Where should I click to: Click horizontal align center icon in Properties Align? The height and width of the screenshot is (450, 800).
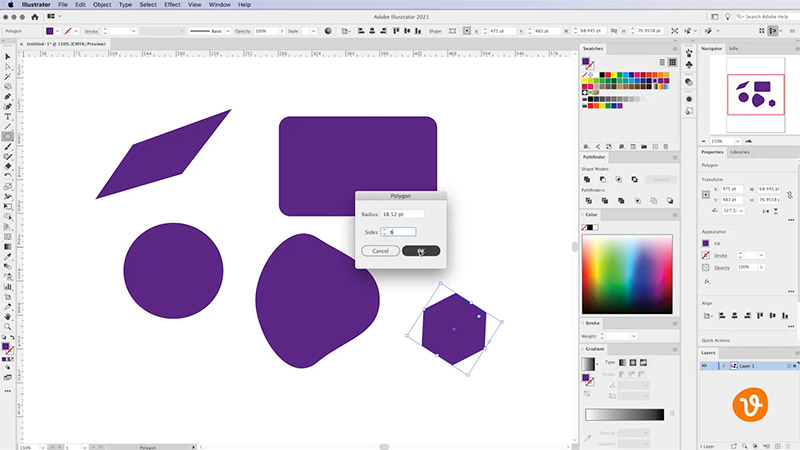point(735,316)
